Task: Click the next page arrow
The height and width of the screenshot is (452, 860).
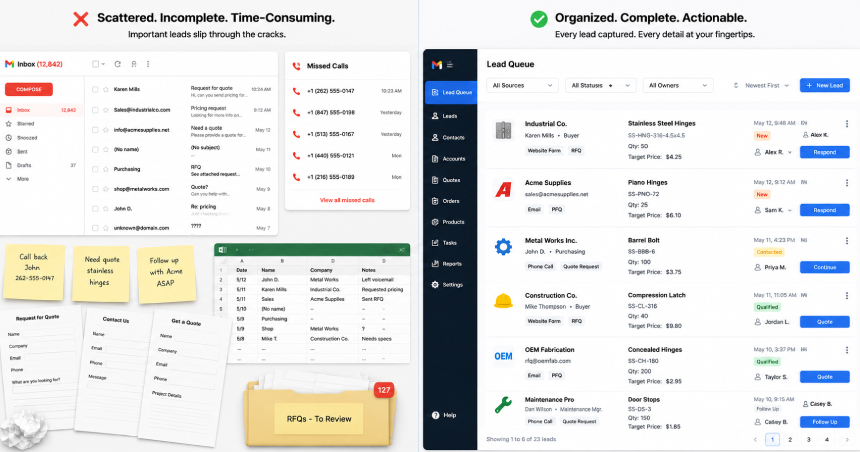Action: (847, 439)
